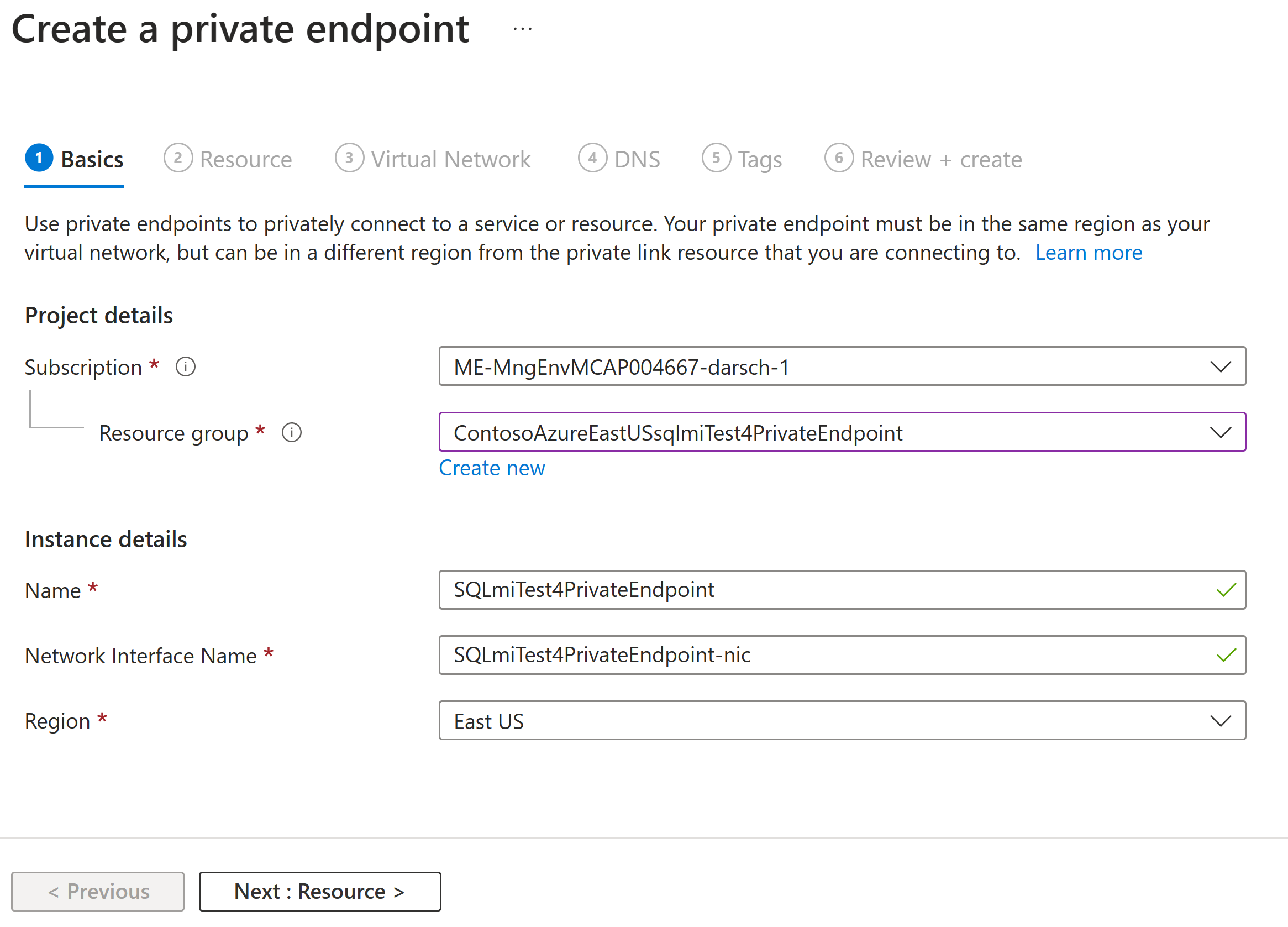Click Create new resource group link

click(492, 468)
